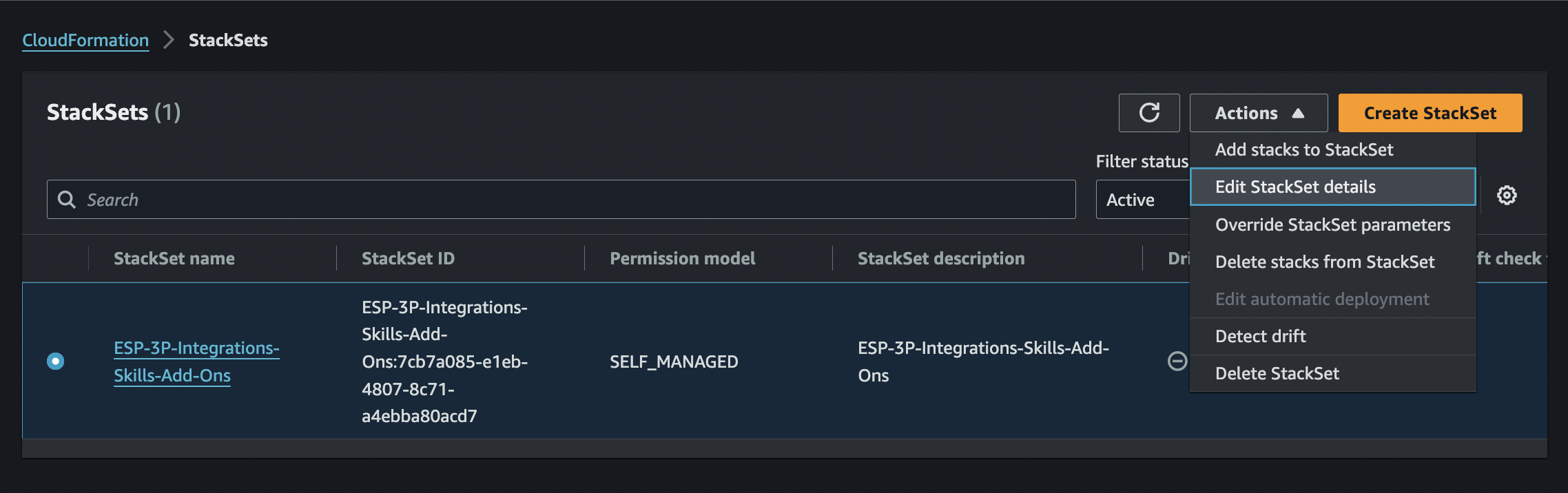Click the search magnifier icon
The image size is (1568, 493).
(x=67, y=200)
